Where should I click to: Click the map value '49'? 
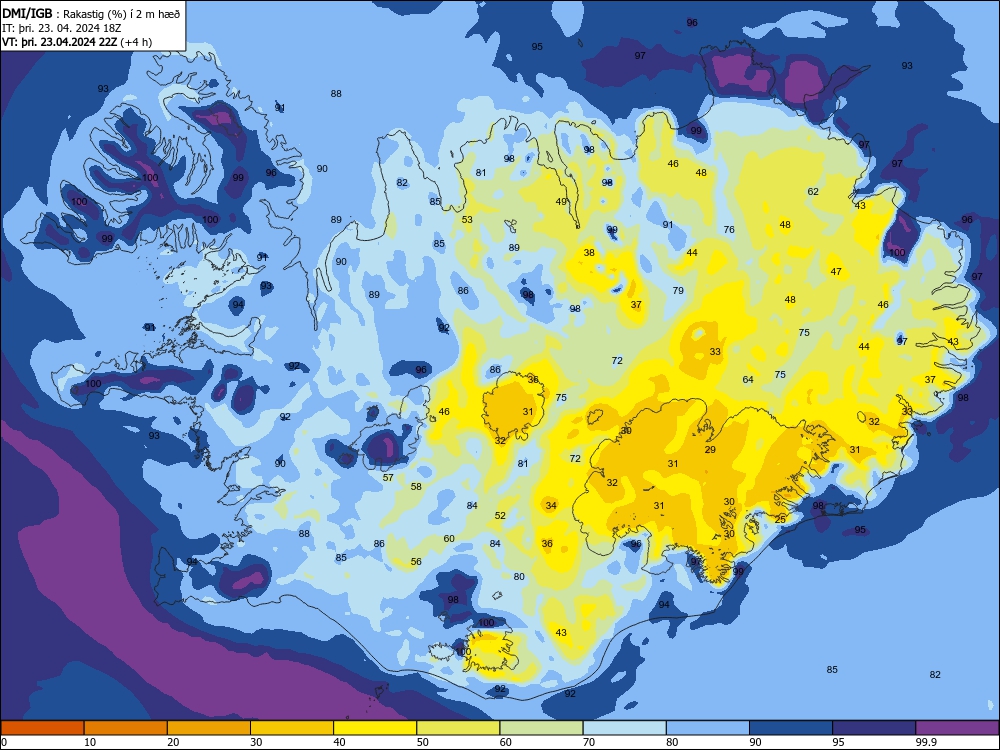point(561,202)
